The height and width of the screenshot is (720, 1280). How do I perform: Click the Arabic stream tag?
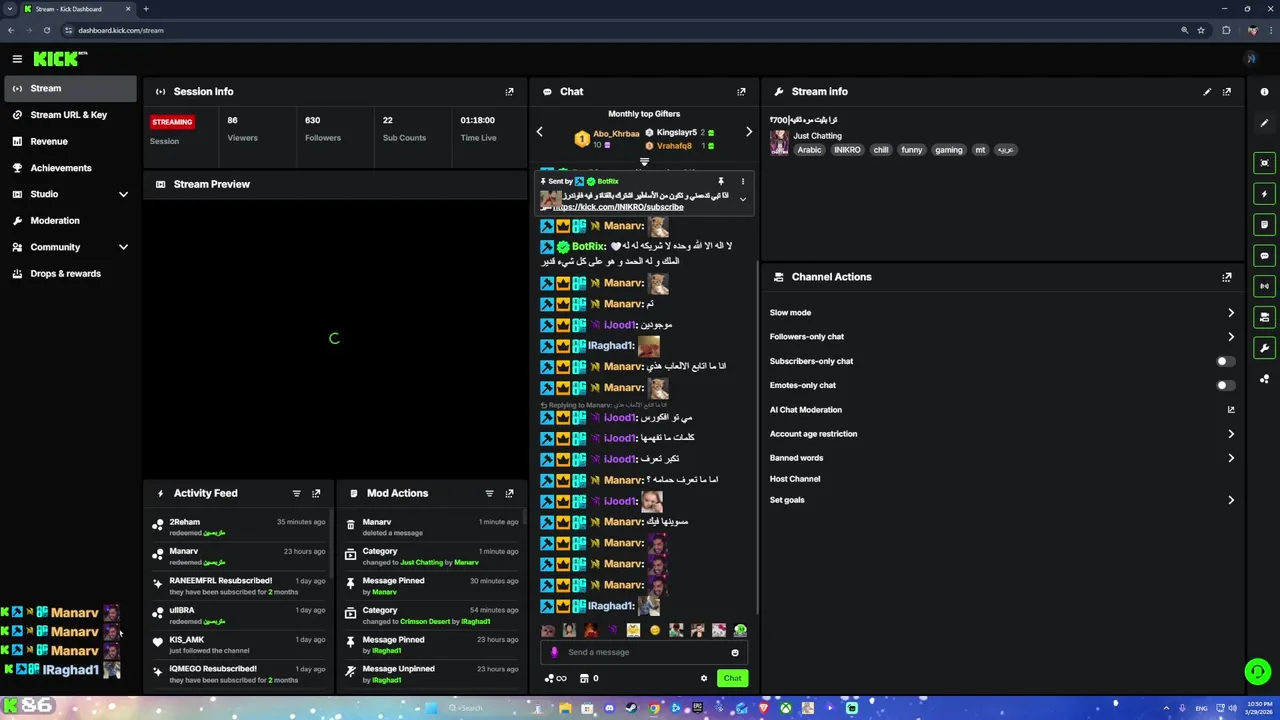pos(809,150)
